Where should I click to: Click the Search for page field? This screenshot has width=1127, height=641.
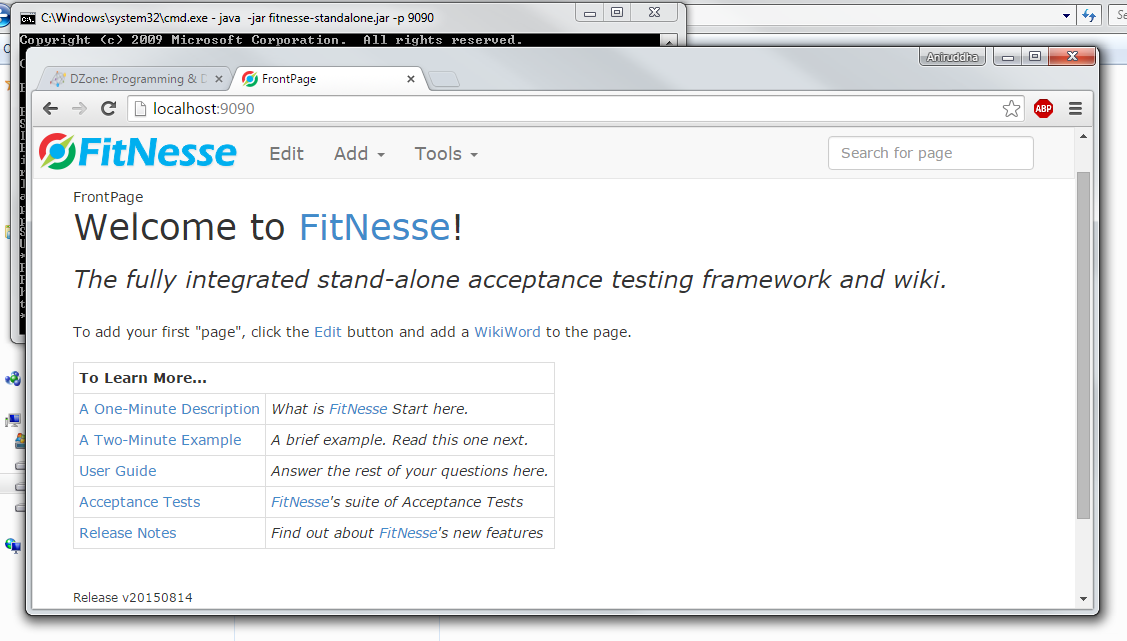930,153
